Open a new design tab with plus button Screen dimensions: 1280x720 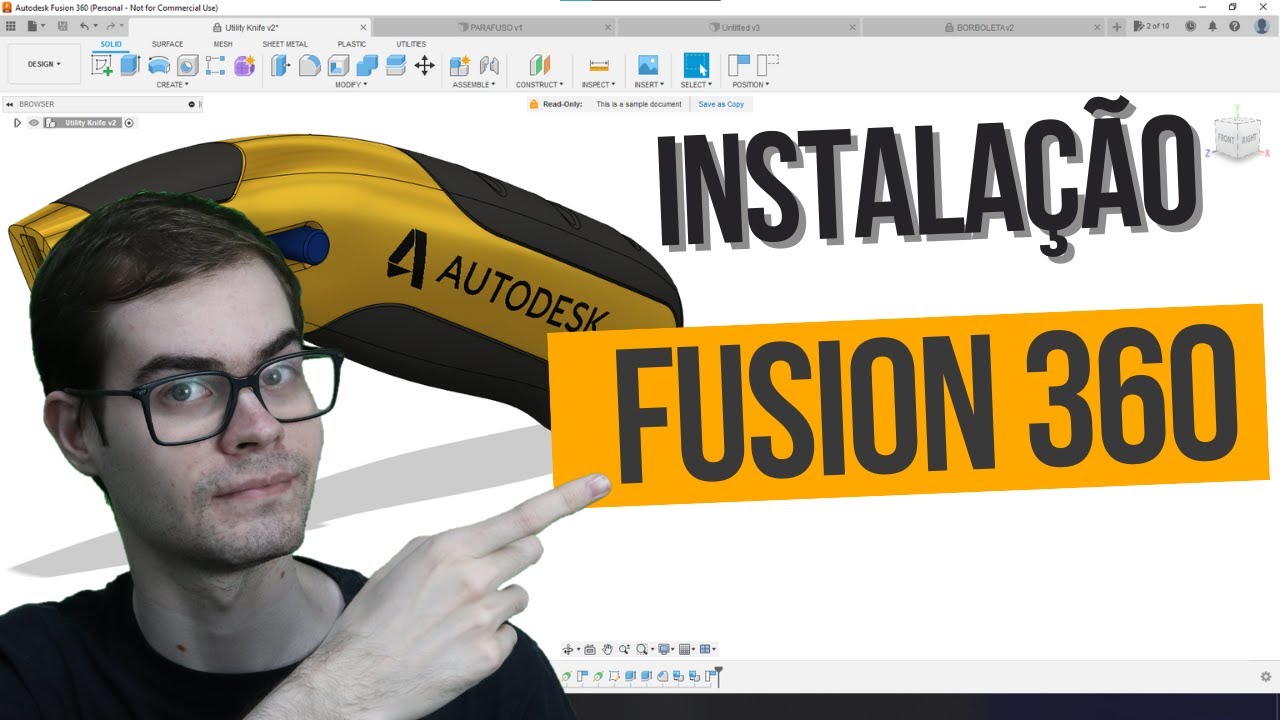click(x=1117, y=27)
